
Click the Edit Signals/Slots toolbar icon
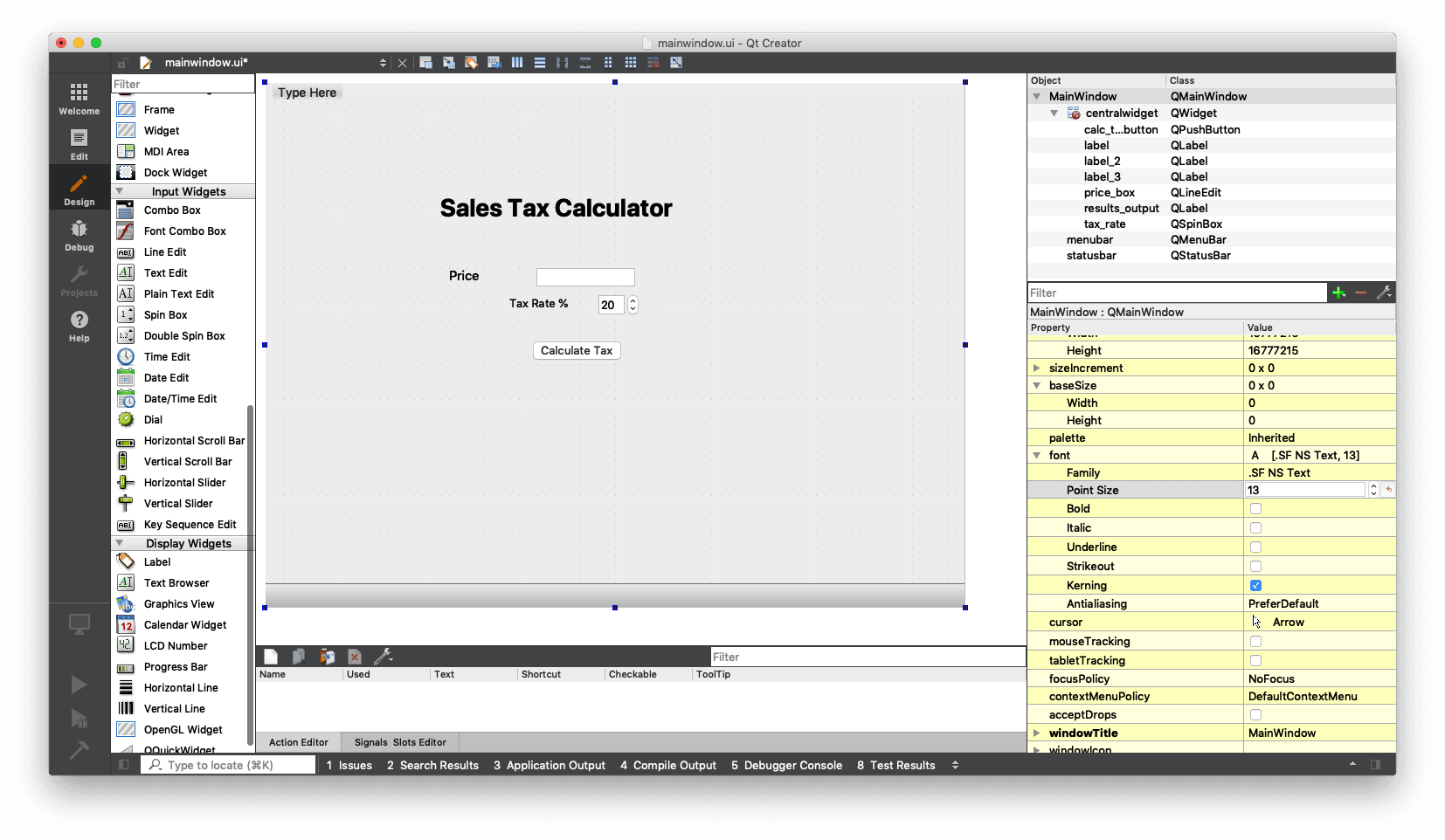[448, 62]
